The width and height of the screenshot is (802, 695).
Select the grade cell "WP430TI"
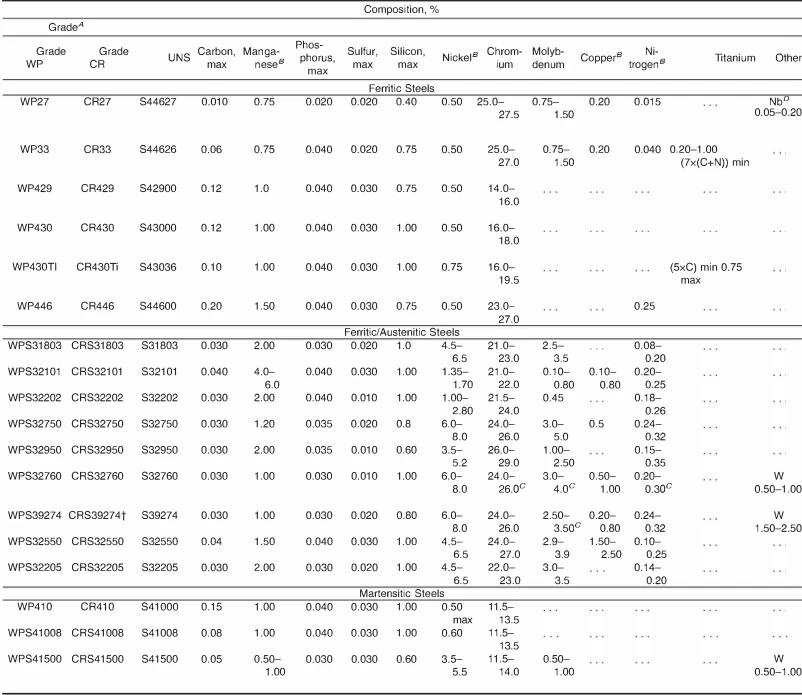click(x=34, y=267)
